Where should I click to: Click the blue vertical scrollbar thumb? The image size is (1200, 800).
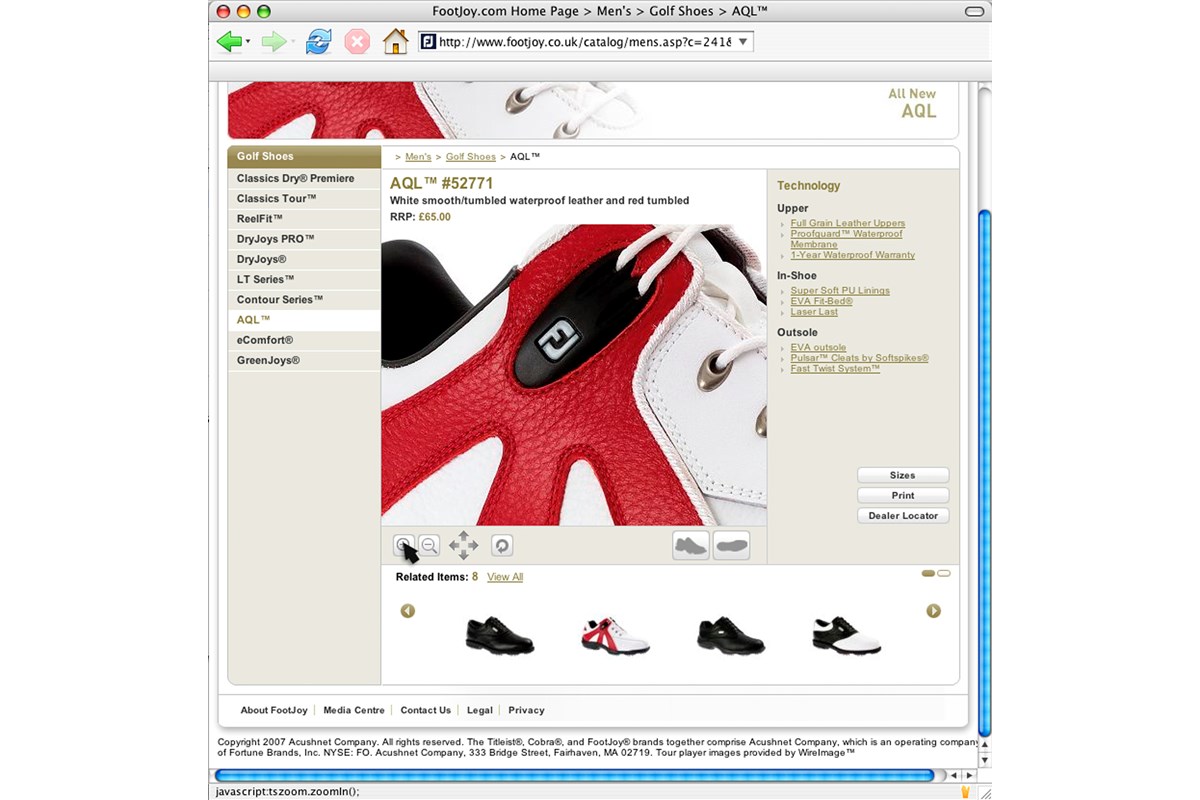click(x=984, y=473)
